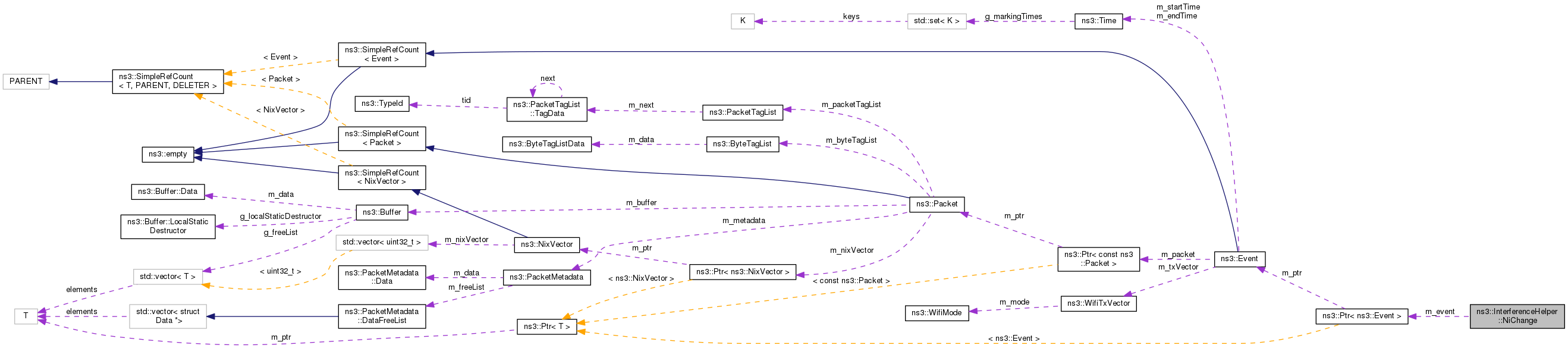Click the ns3::Event class node
Viewport: 1568px width, 348px height.
(1239, 259)
